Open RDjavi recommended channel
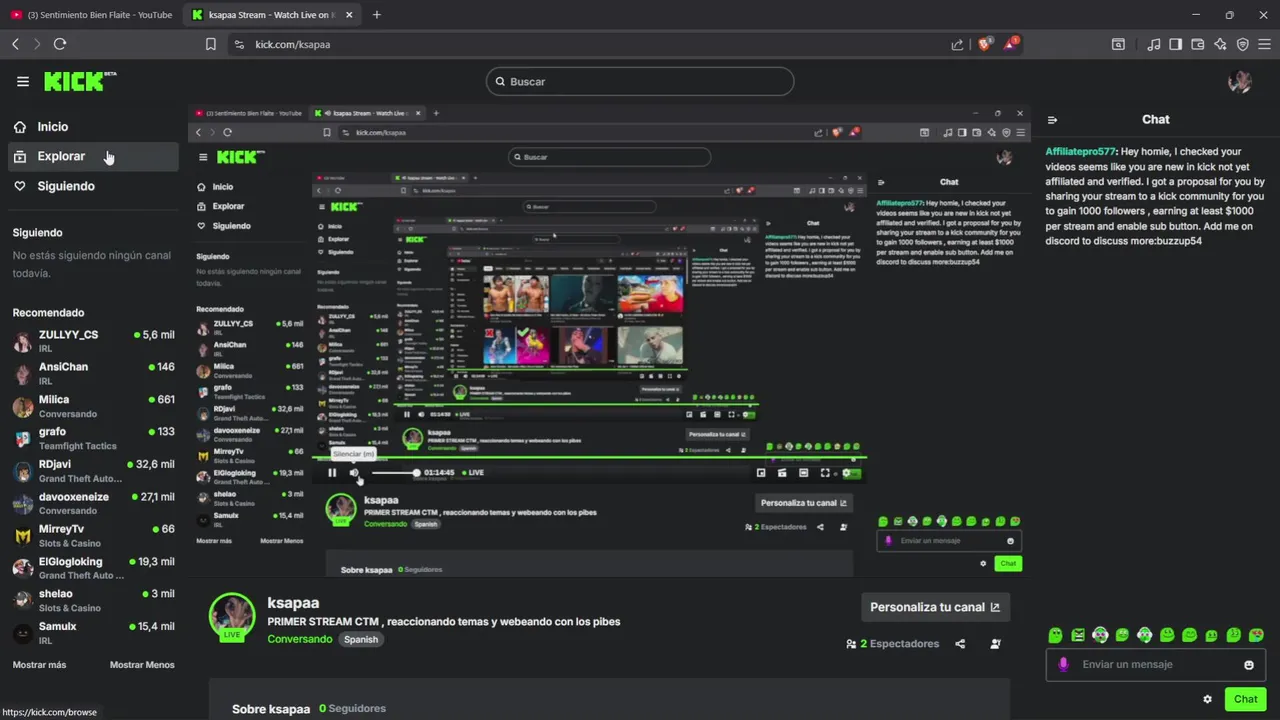The height and width of the screenshot is (720, 1280). click(93, 471)
